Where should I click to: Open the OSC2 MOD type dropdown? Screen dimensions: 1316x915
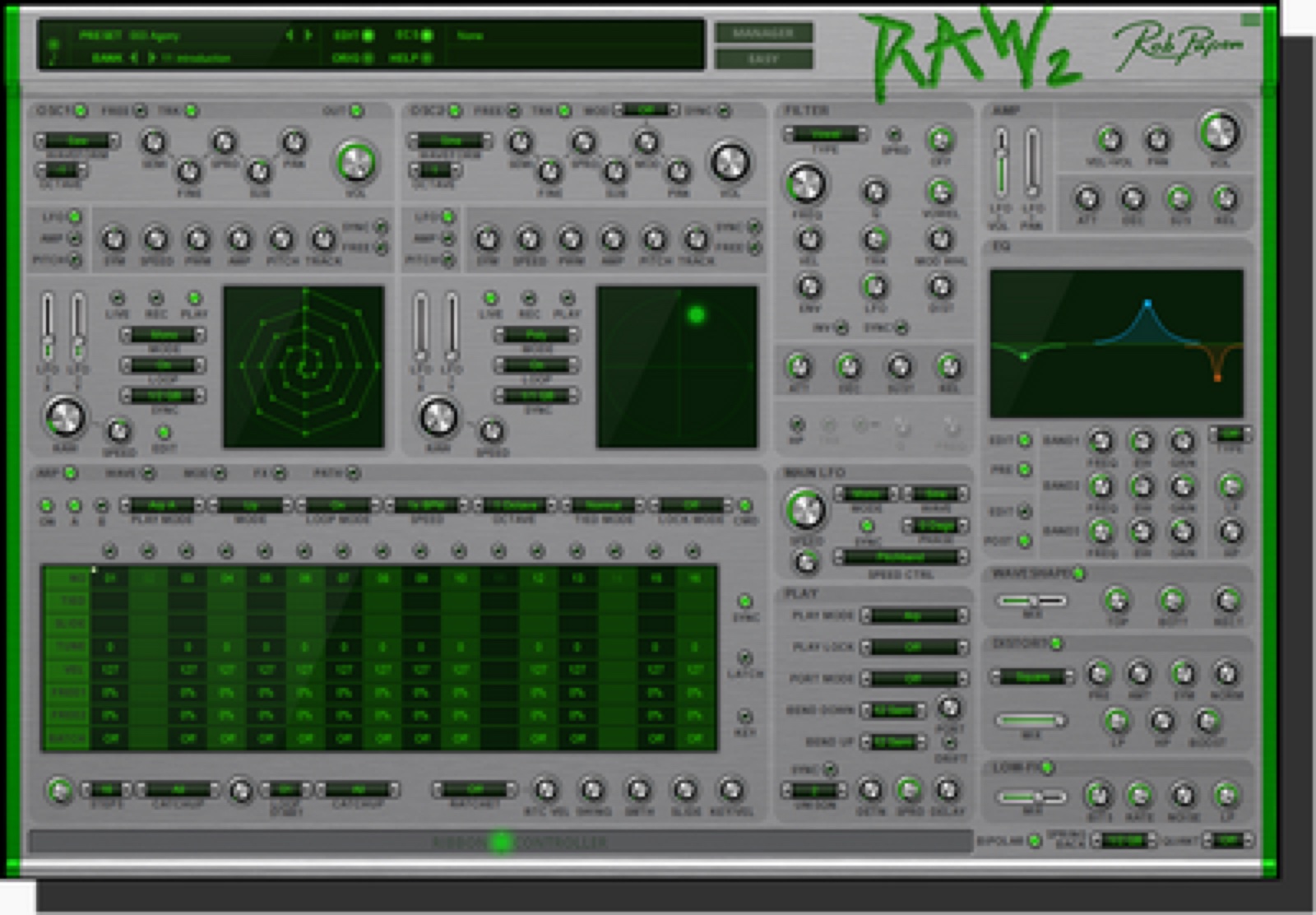coord(646,109)
